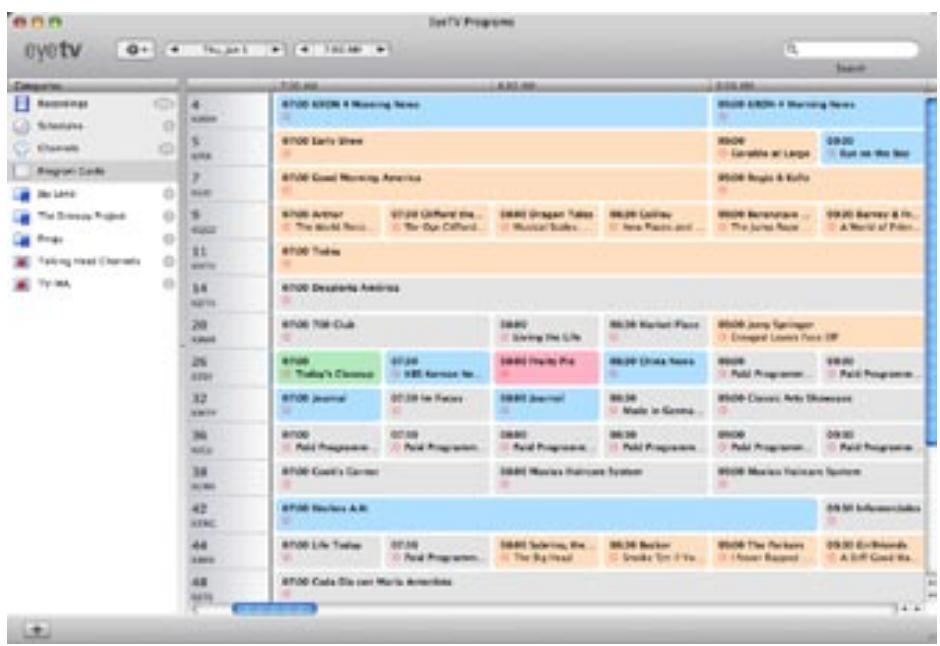
Task: Select the 08:30 China News program
Action: [x=656, y=368]
